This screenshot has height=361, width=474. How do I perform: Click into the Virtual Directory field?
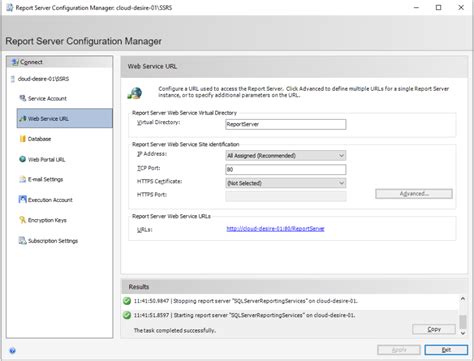tap(286, 124)
